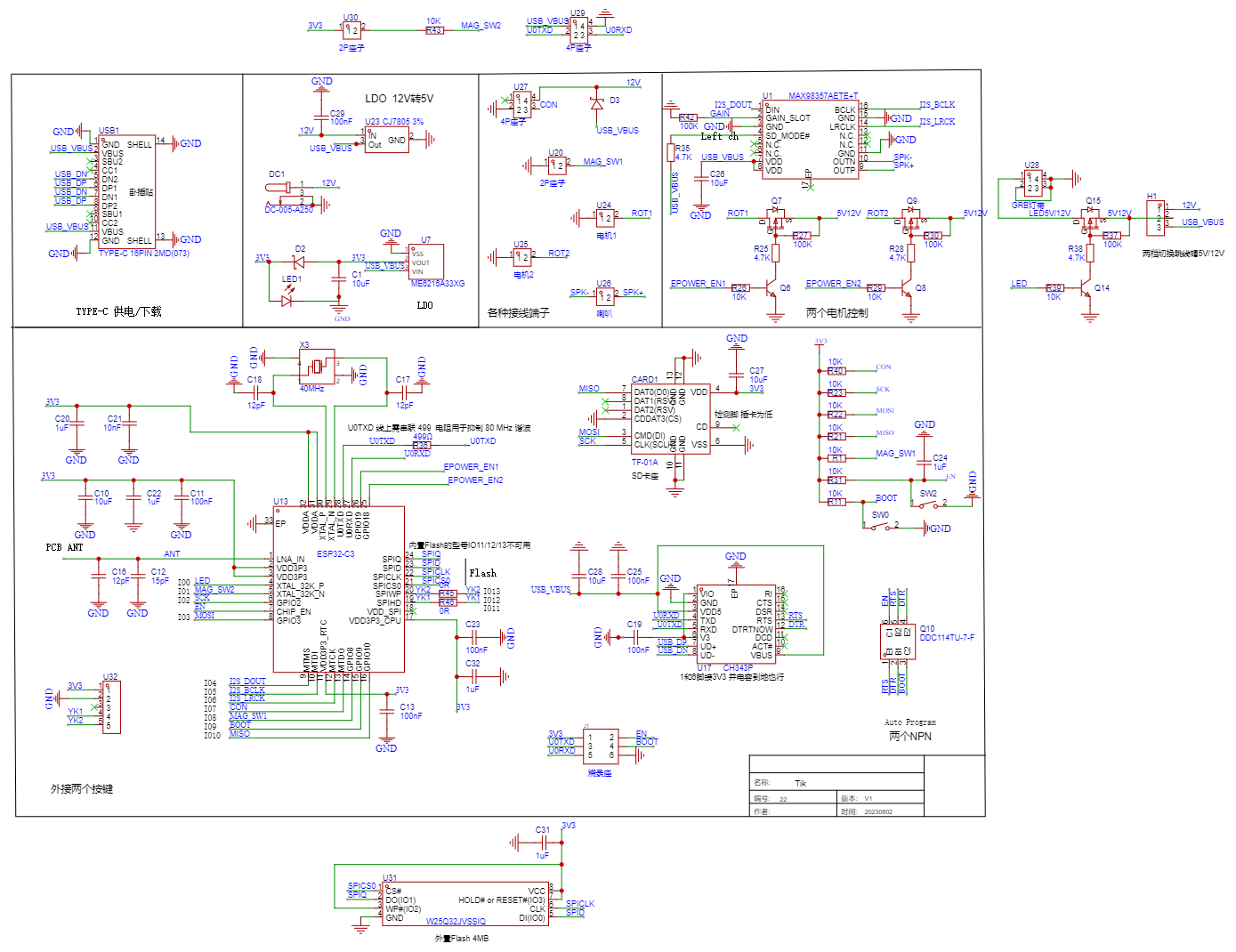This screenshot has height=952, width=1236.
Task: Click the 'Flash' annotation beside ESP32
Action: (x=482, y=573)
